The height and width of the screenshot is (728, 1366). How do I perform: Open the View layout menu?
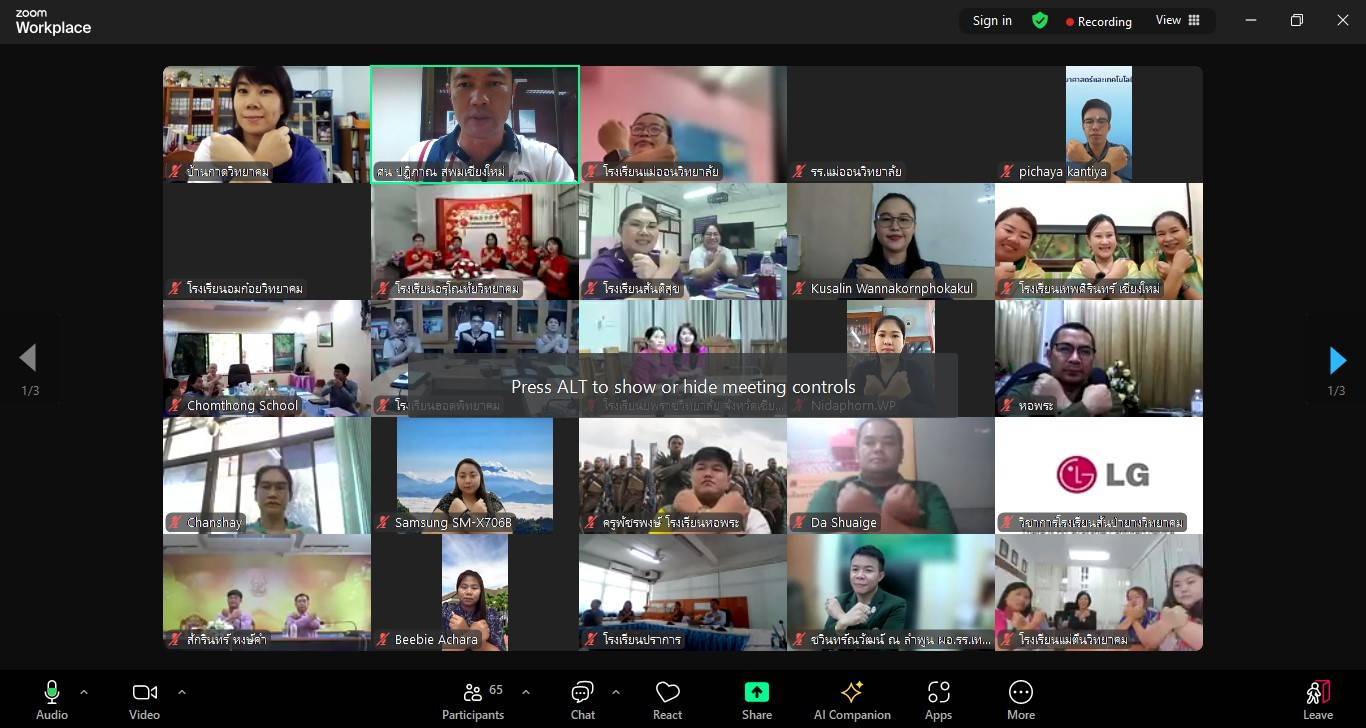pyautogui.click(x=1177, y=21)
